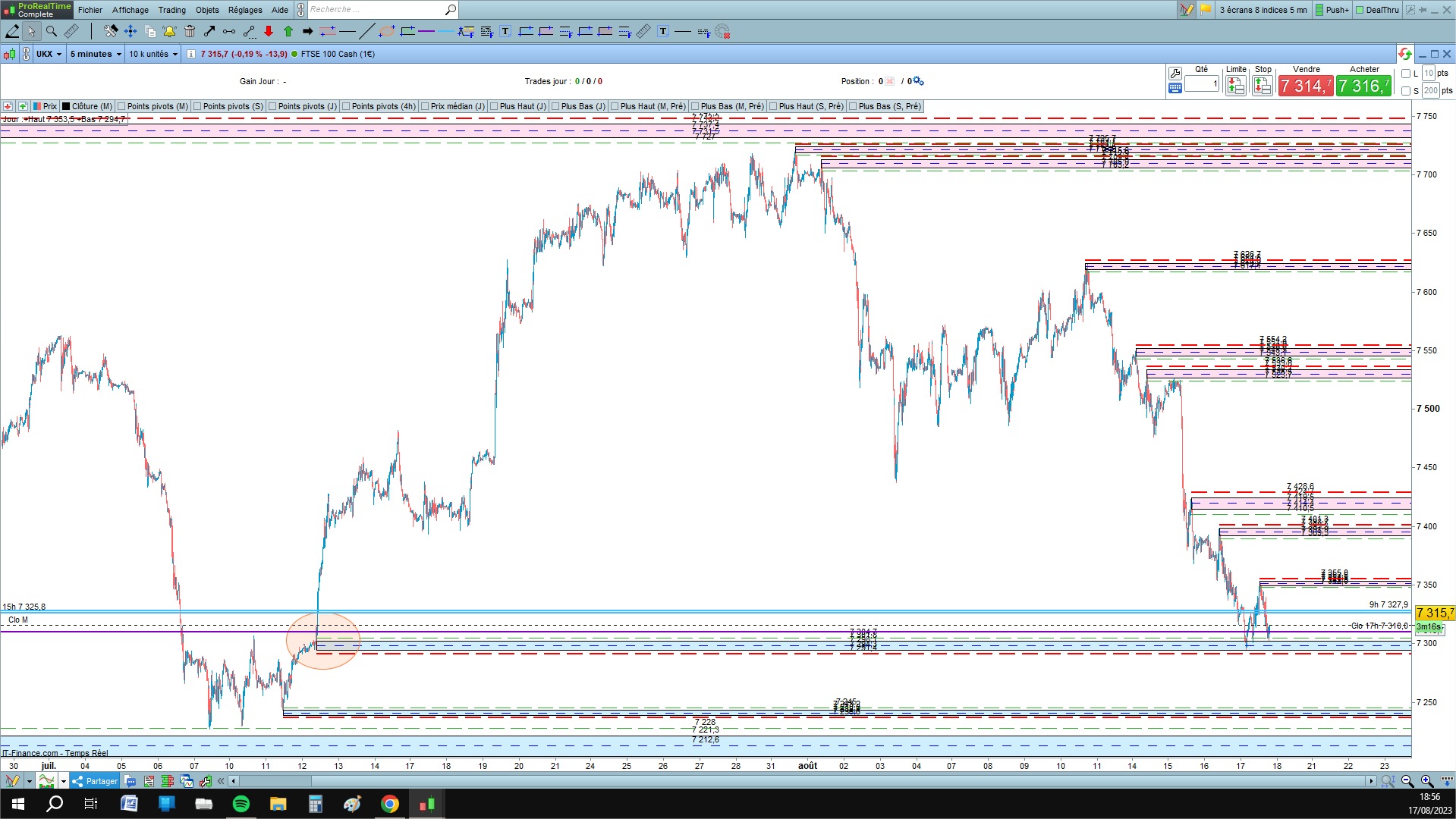1456x819 pixels.
Task: Enable the Prix médian (J) checkbox
Action: (x=426, y=107)
